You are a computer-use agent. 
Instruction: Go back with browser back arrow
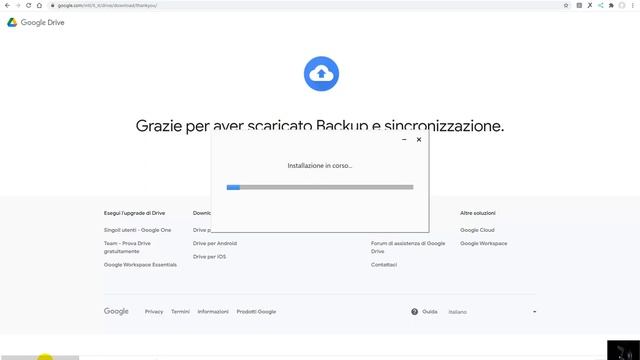click(7, 5)
